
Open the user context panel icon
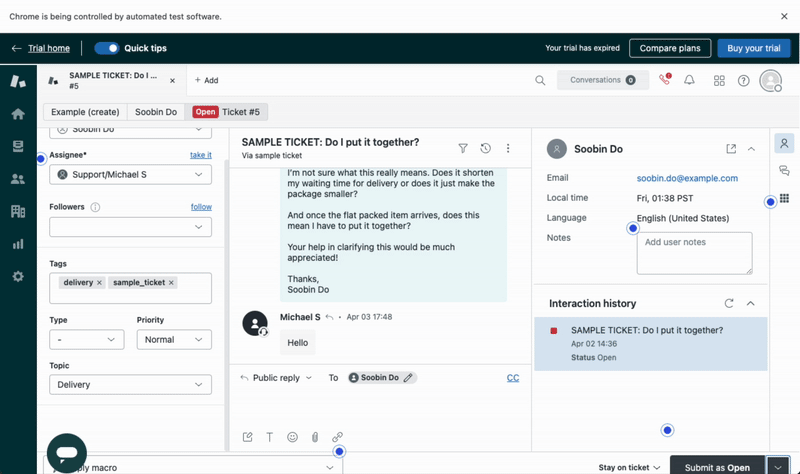point(784,143)
